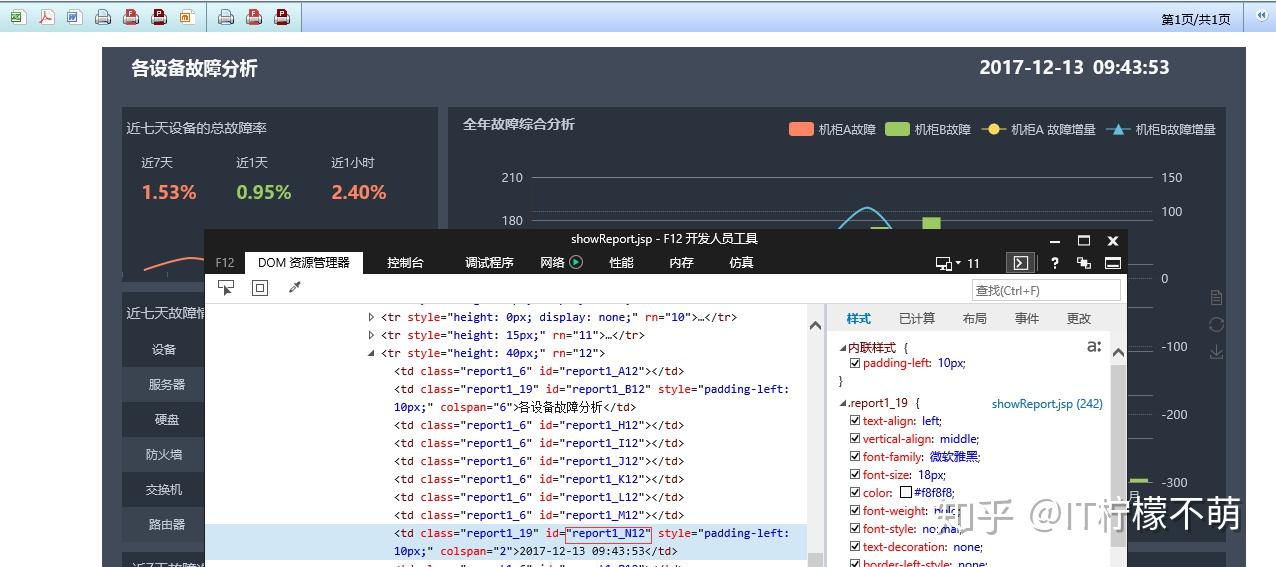
Task: Click the color picker eyedropper in F12 tools
Action: click(x=294, y=288)
